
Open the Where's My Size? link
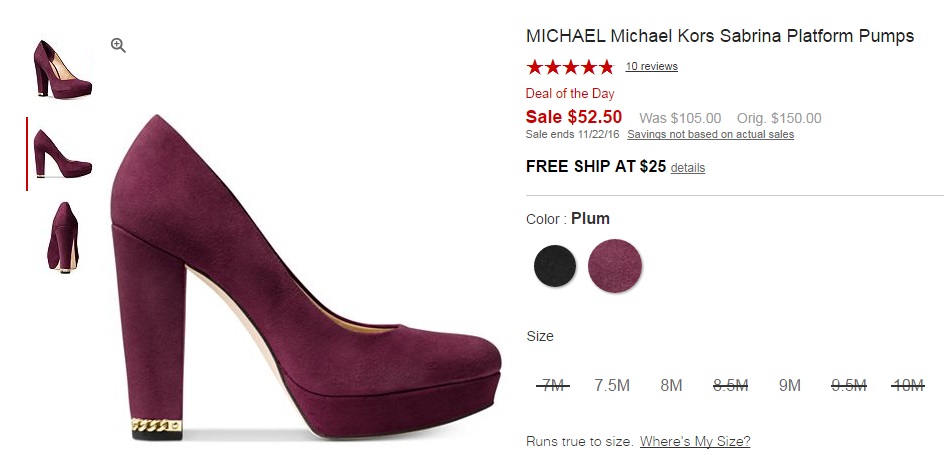pos(695,441)
